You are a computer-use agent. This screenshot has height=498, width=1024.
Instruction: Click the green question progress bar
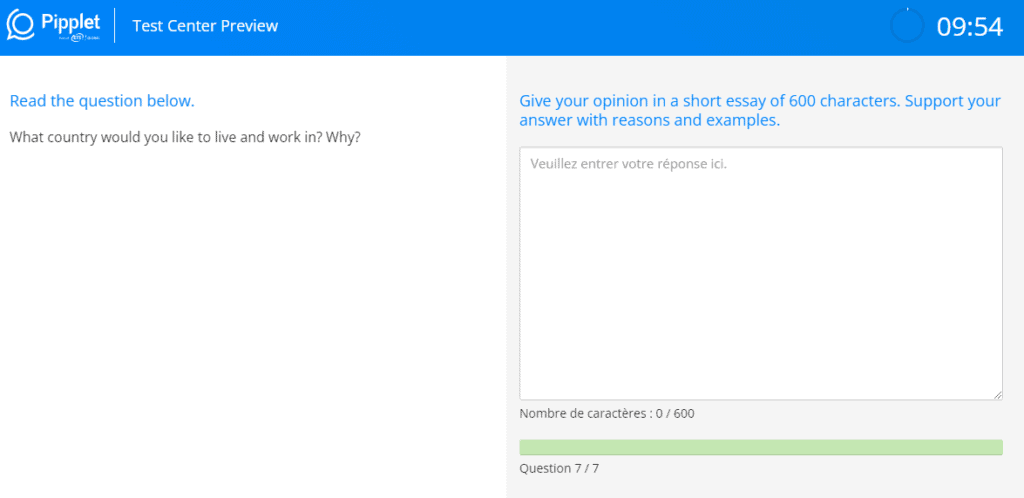(761, 447)
